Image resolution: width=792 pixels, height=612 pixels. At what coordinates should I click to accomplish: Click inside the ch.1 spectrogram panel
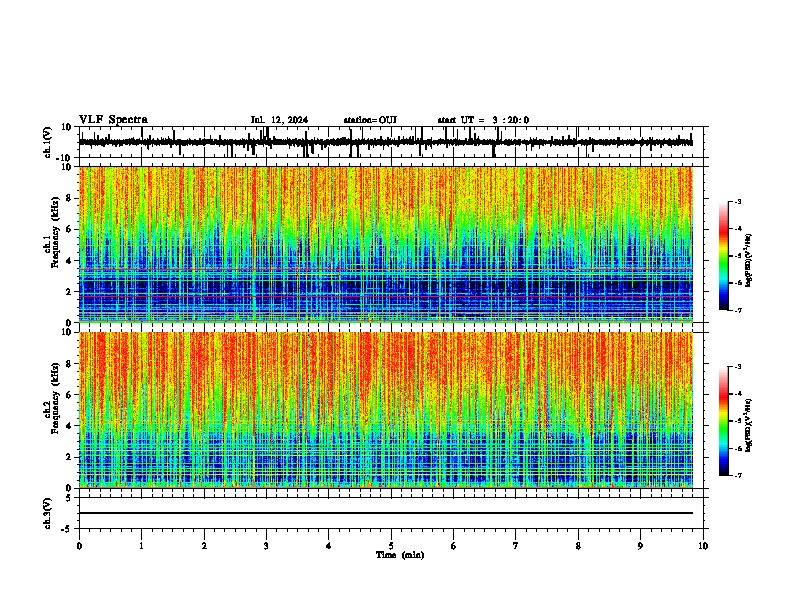pyautogui.click(x=386, y=244)
